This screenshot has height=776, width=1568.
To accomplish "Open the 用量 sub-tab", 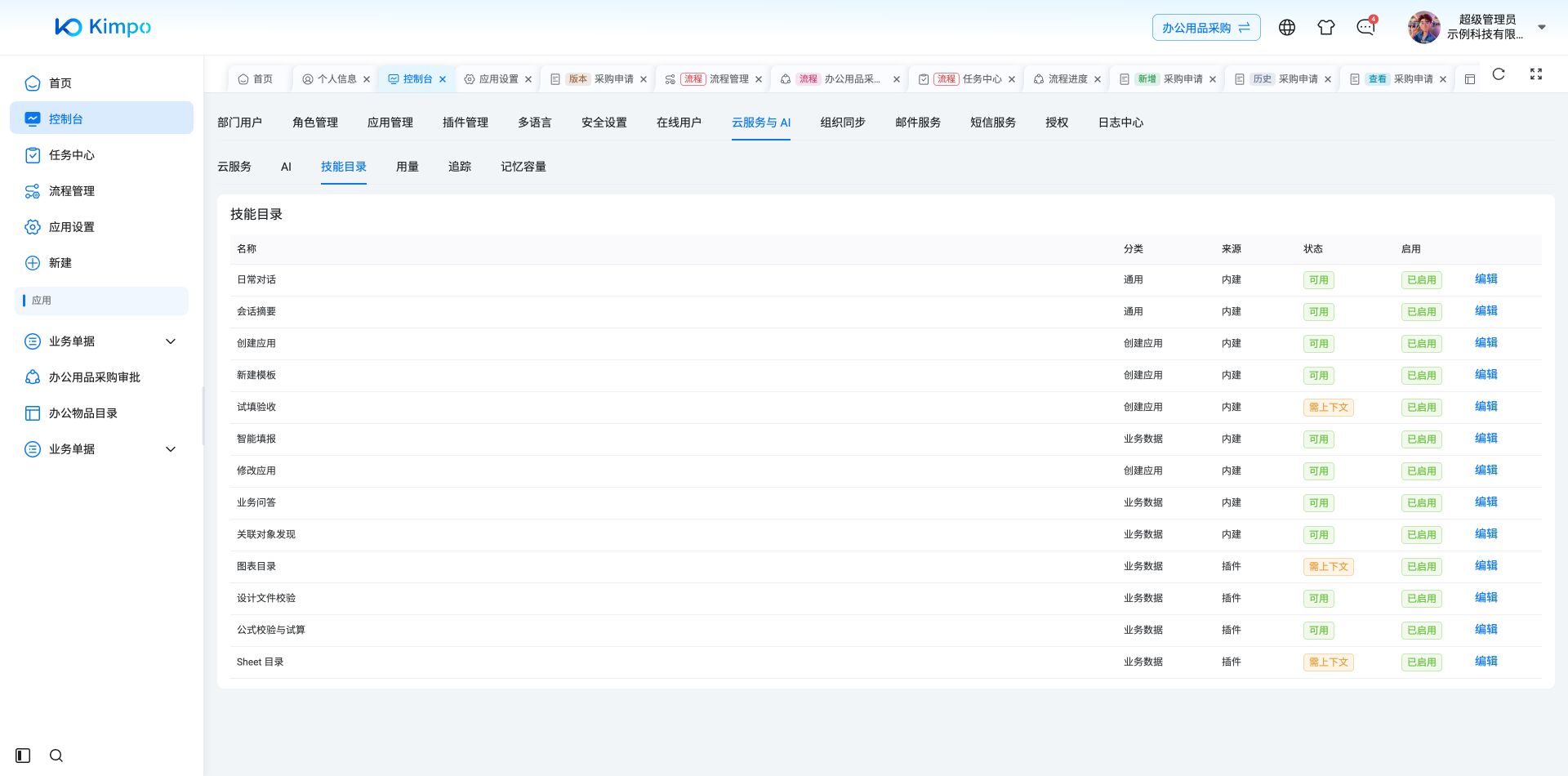I will click(408, 167).
